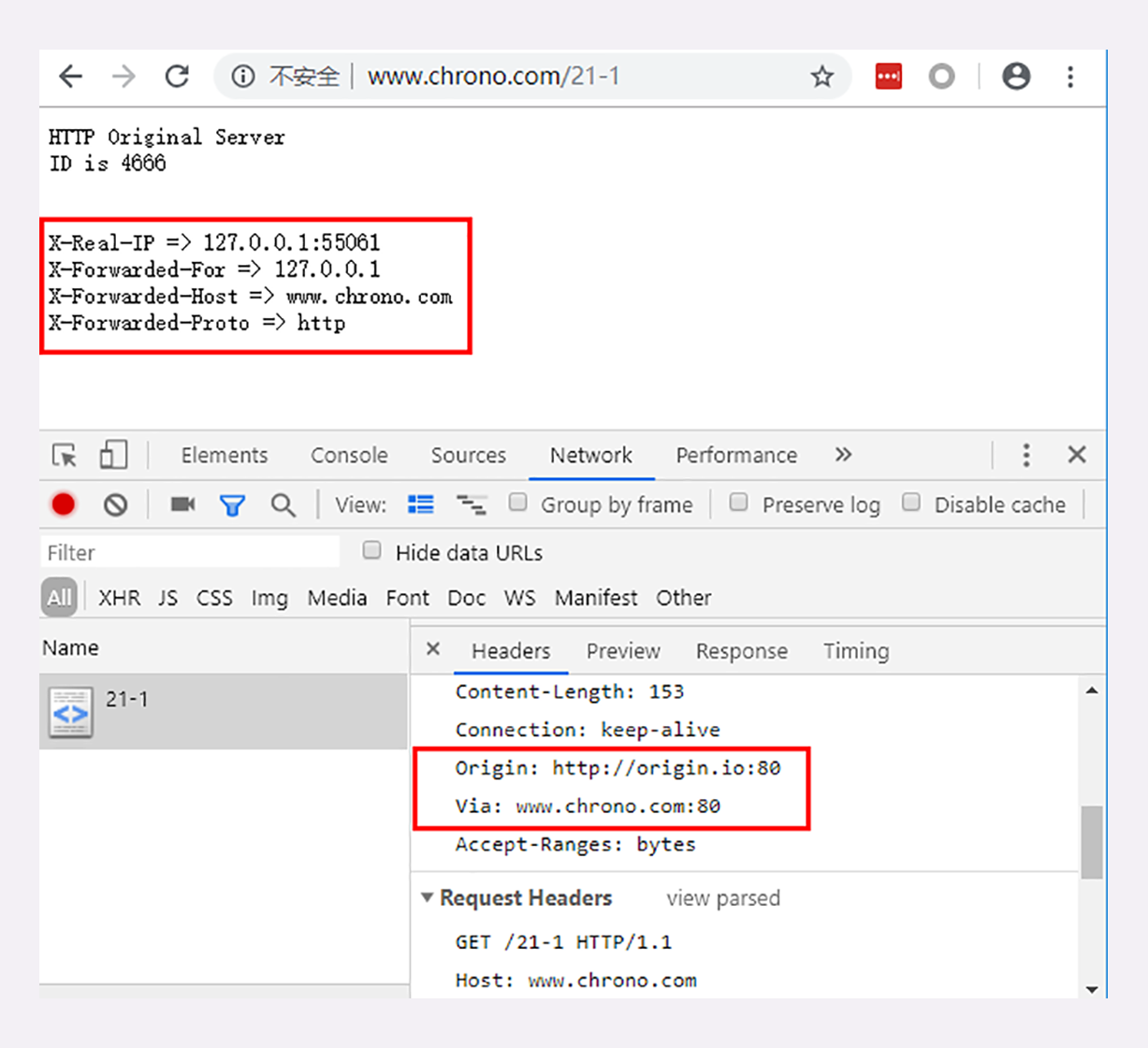Switch to the Console tab

[349, 456]
